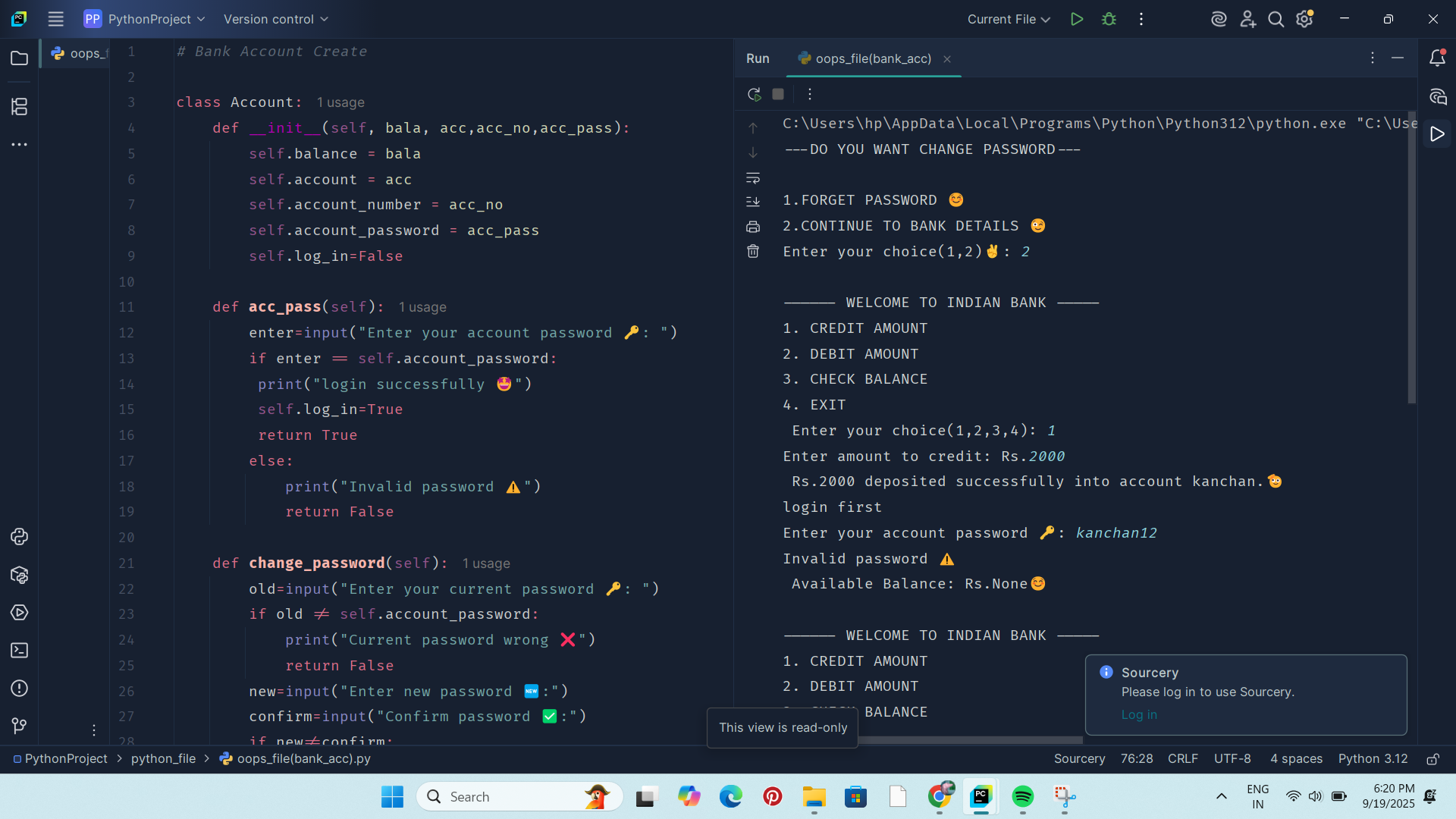The height and width of the screenshot is (819, 1456).
Task: Select the oops_file(bank_acc) run tab
Action: click(872, 58)
